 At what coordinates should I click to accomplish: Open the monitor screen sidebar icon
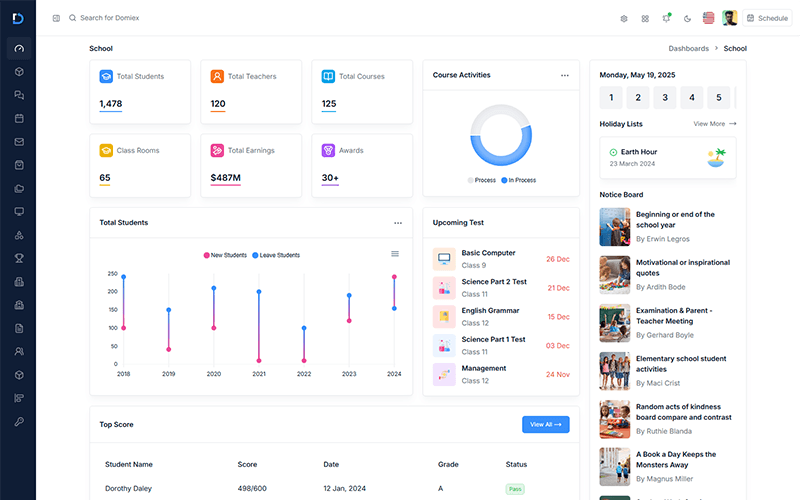point(19,212)
